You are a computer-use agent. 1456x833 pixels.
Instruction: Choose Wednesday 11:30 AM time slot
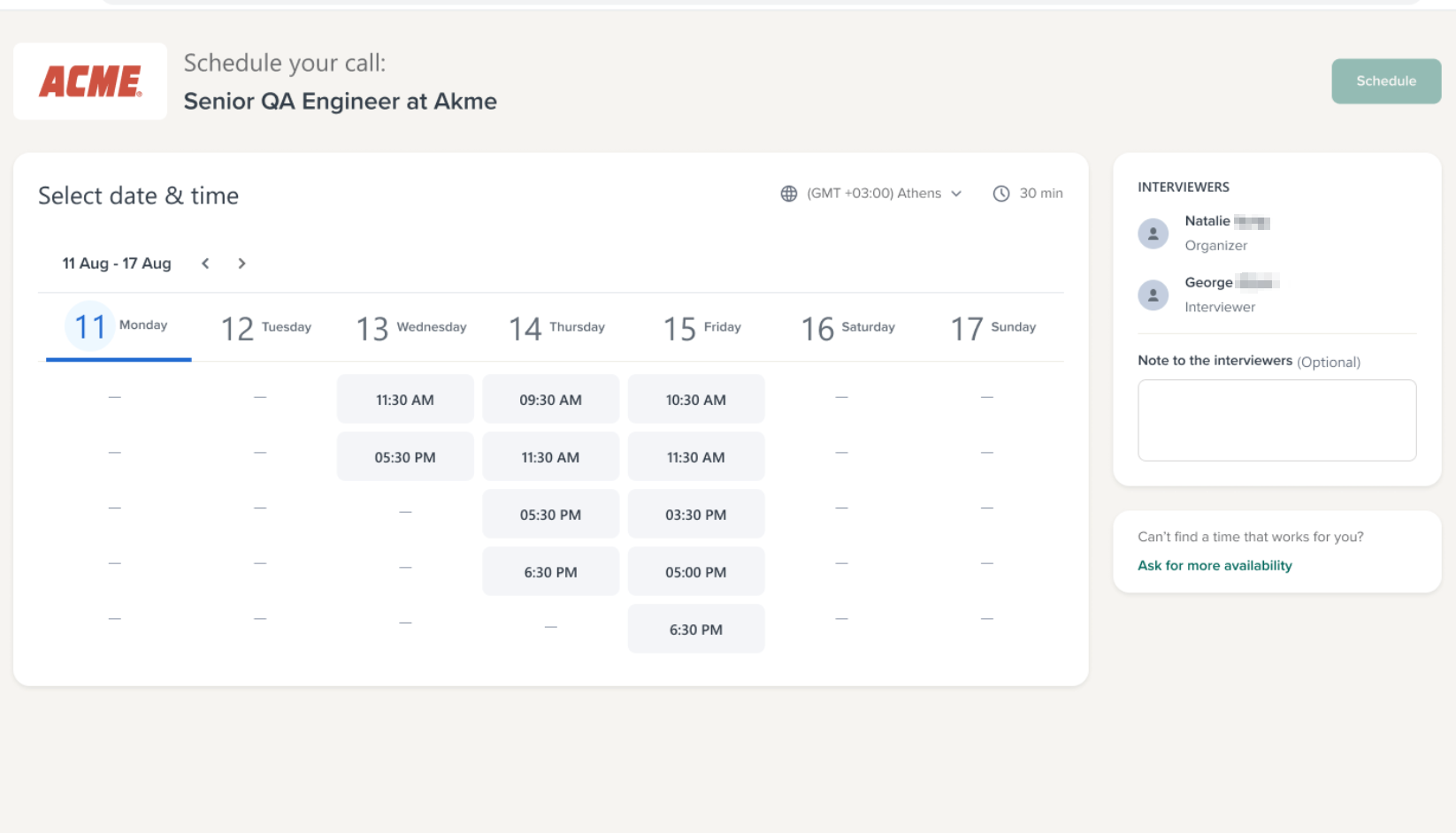405,400
